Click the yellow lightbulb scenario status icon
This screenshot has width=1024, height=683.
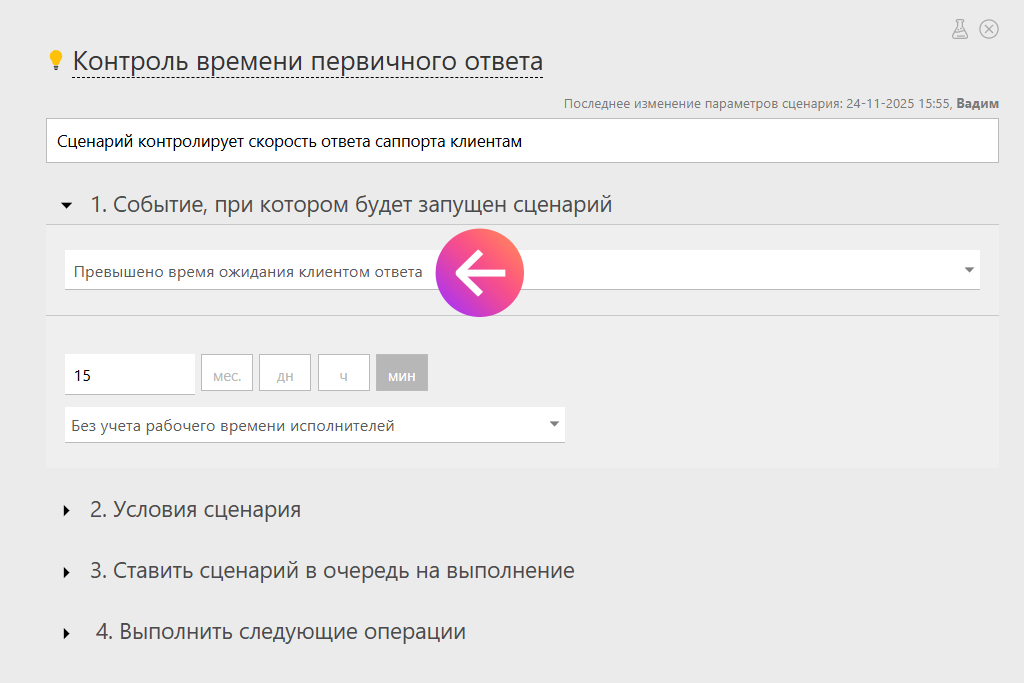[56, 61]
